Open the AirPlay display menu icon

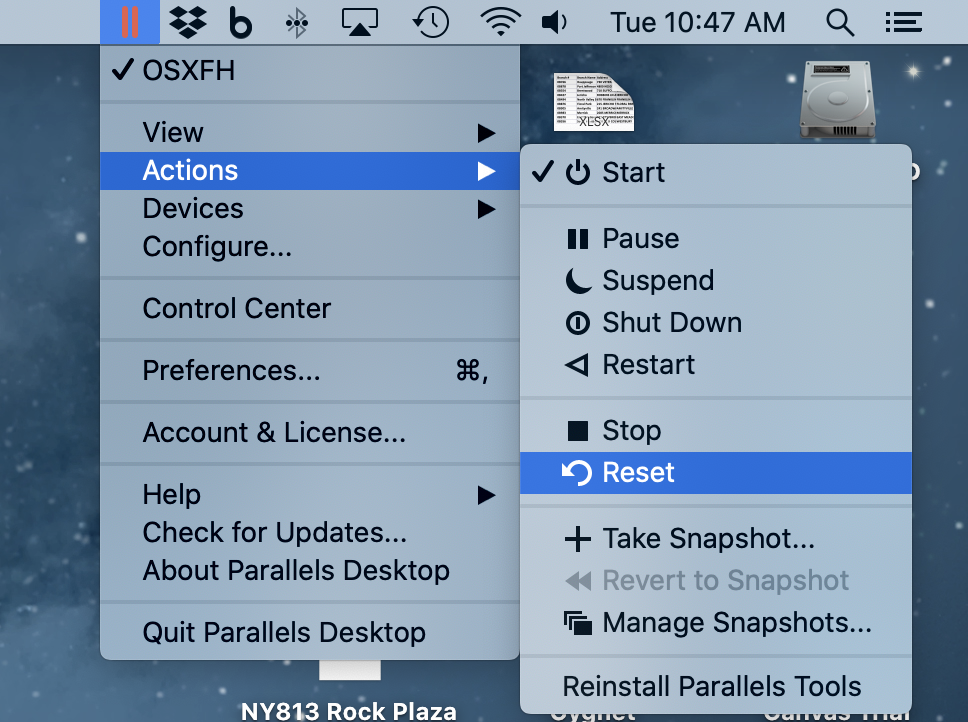pos(360,22)
